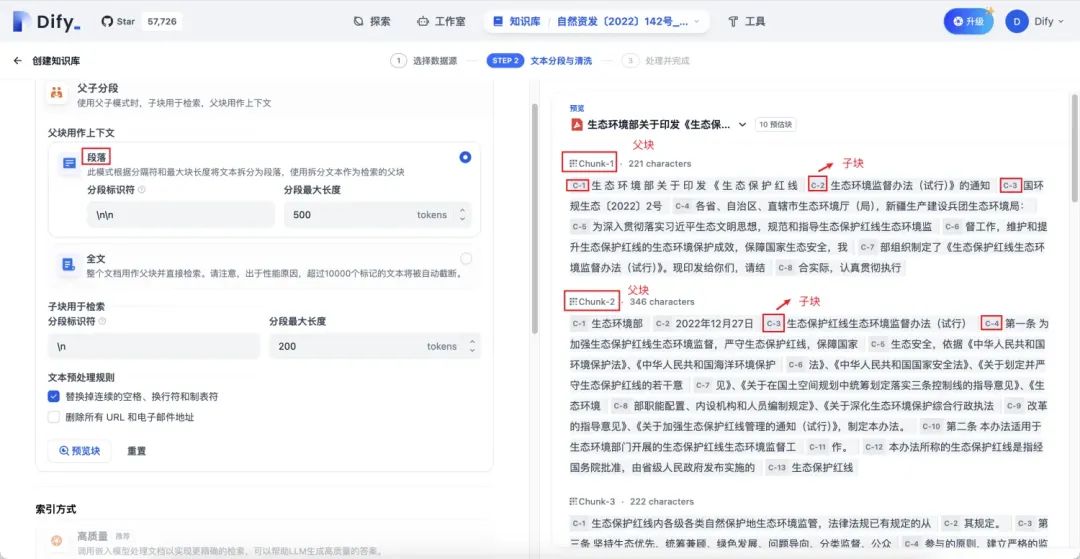Open the Dify account dropdown menu
This screenshot has width=1080, height=559.
tap(1049, 21)
